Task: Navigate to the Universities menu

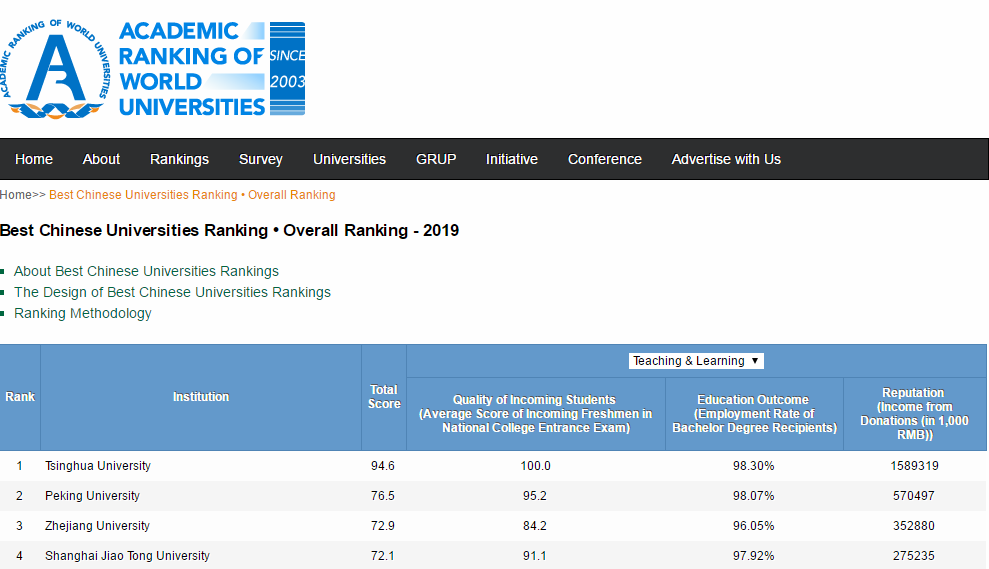Action: tap(349, 159)
